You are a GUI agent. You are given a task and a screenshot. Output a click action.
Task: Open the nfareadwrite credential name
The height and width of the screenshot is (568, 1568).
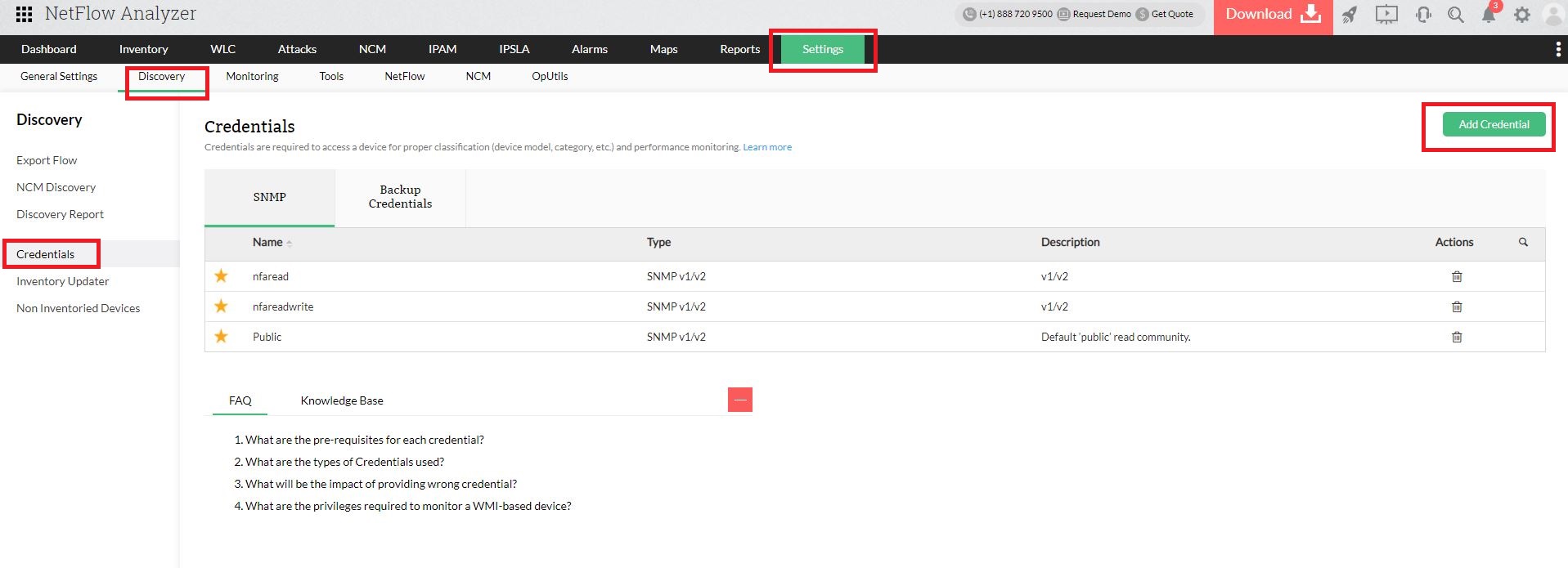(283, 306)
